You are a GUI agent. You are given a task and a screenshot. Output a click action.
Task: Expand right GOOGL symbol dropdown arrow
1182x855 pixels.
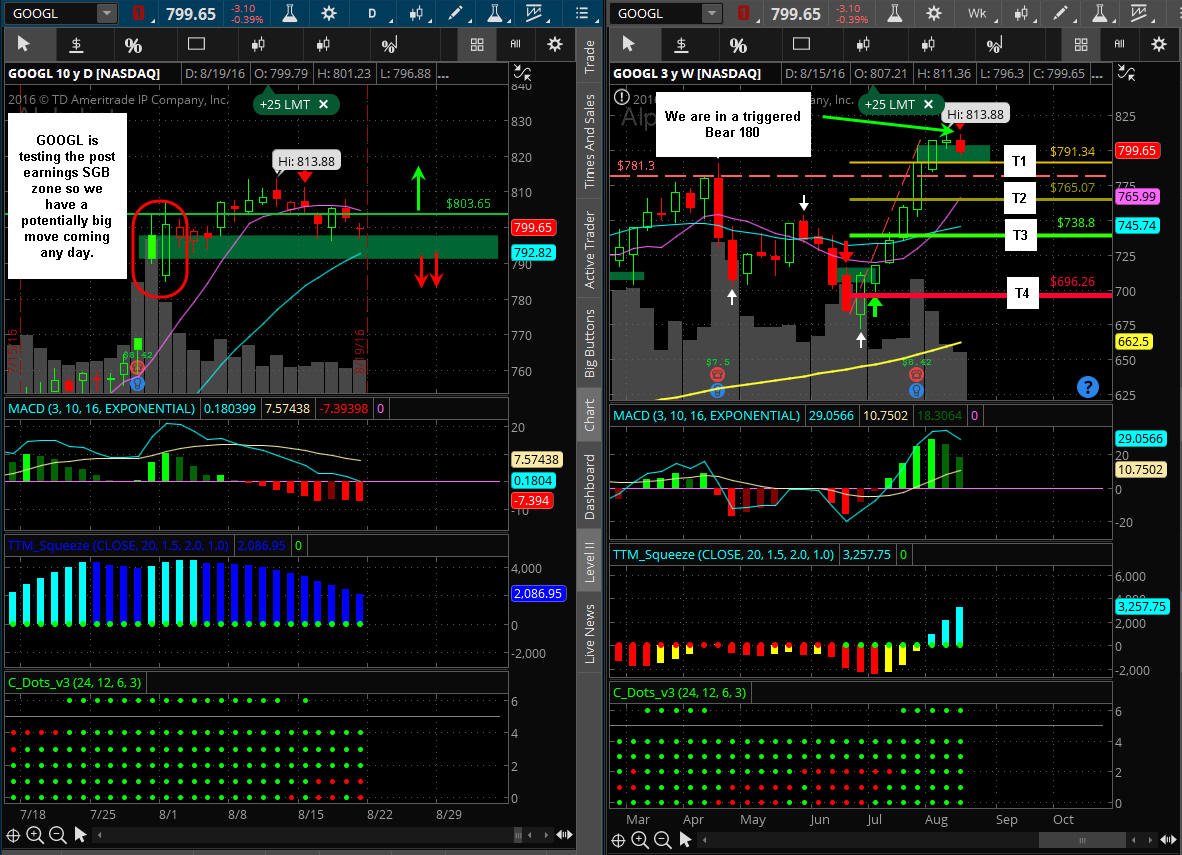pos(711,13)
